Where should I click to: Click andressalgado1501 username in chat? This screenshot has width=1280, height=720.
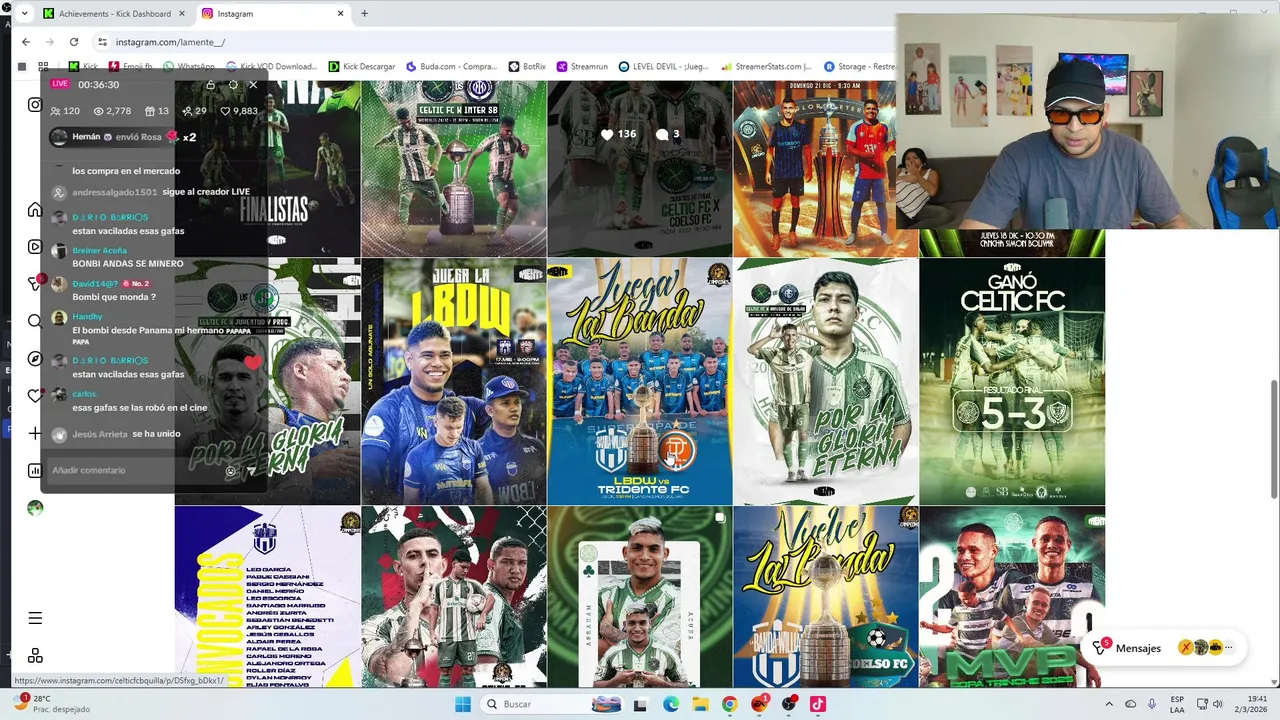click(x=115, y=191)
